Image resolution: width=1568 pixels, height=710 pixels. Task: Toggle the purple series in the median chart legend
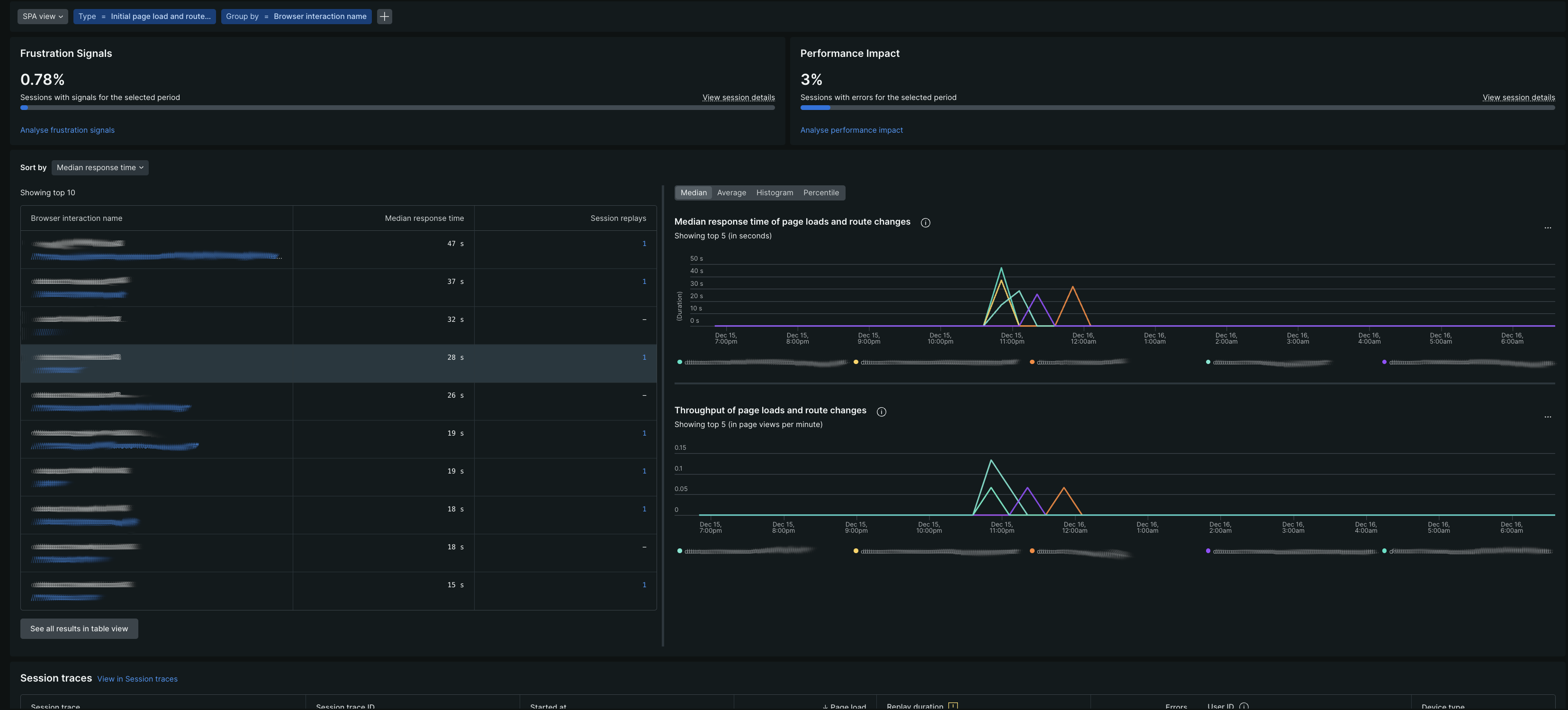pos(1384,362)
